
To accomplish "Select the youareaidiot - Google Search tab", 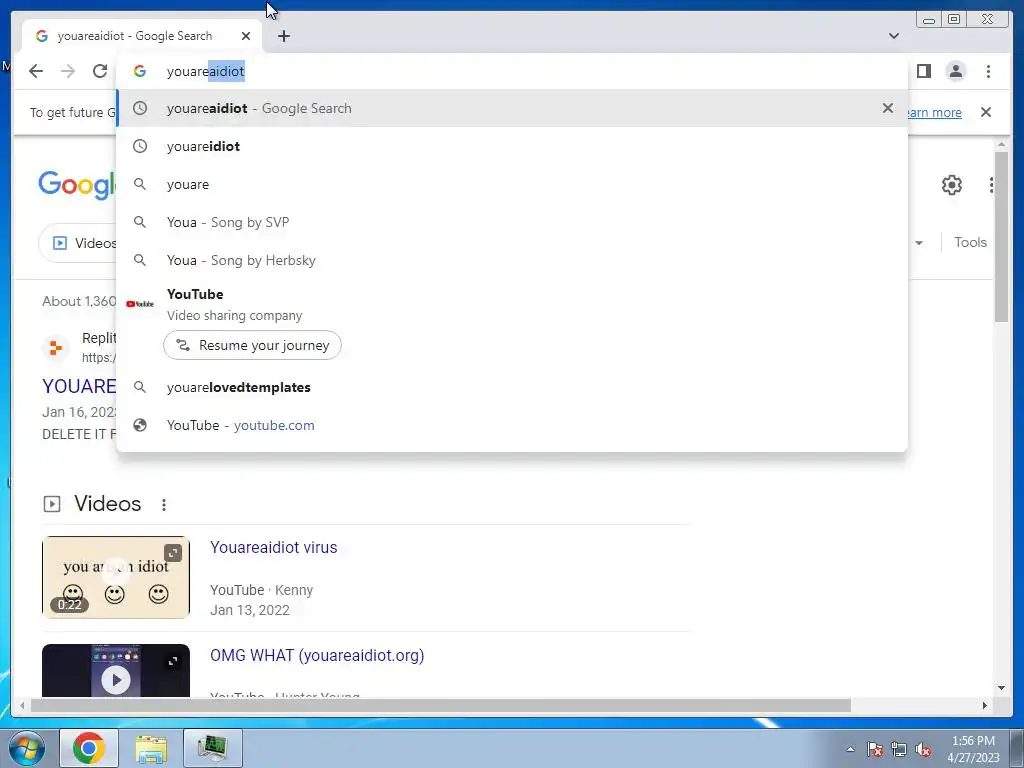I will [142, 36].
